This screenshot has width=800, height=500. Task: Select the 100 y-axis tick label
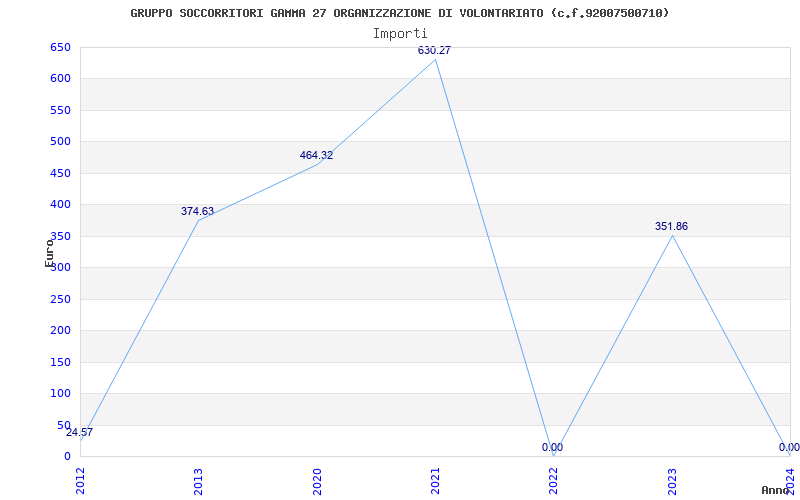pyautogui.click(x=60, y=393)
